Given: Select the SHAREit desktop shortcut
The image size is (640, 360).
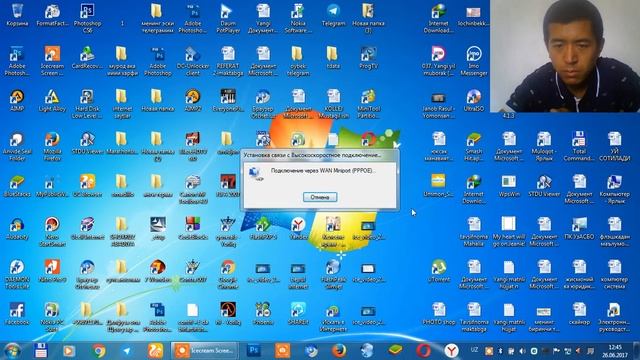Looking at the screenshot, I should 298,314.
